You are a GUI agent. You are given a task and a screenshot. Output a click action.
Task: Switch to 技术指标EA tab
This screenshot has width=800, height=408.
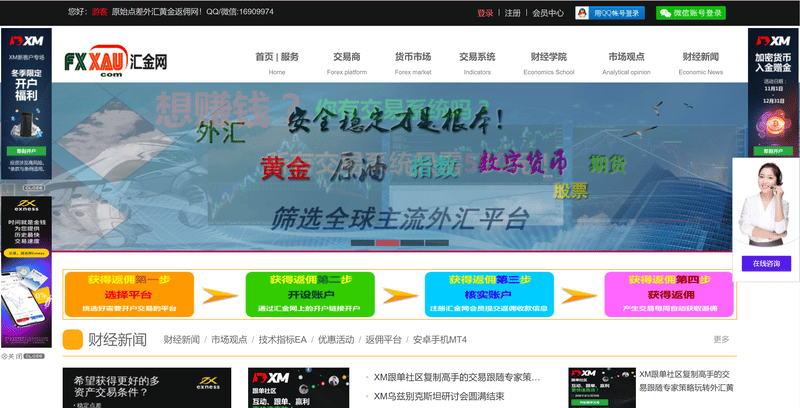pyautogui.click(x=283, y=340)
